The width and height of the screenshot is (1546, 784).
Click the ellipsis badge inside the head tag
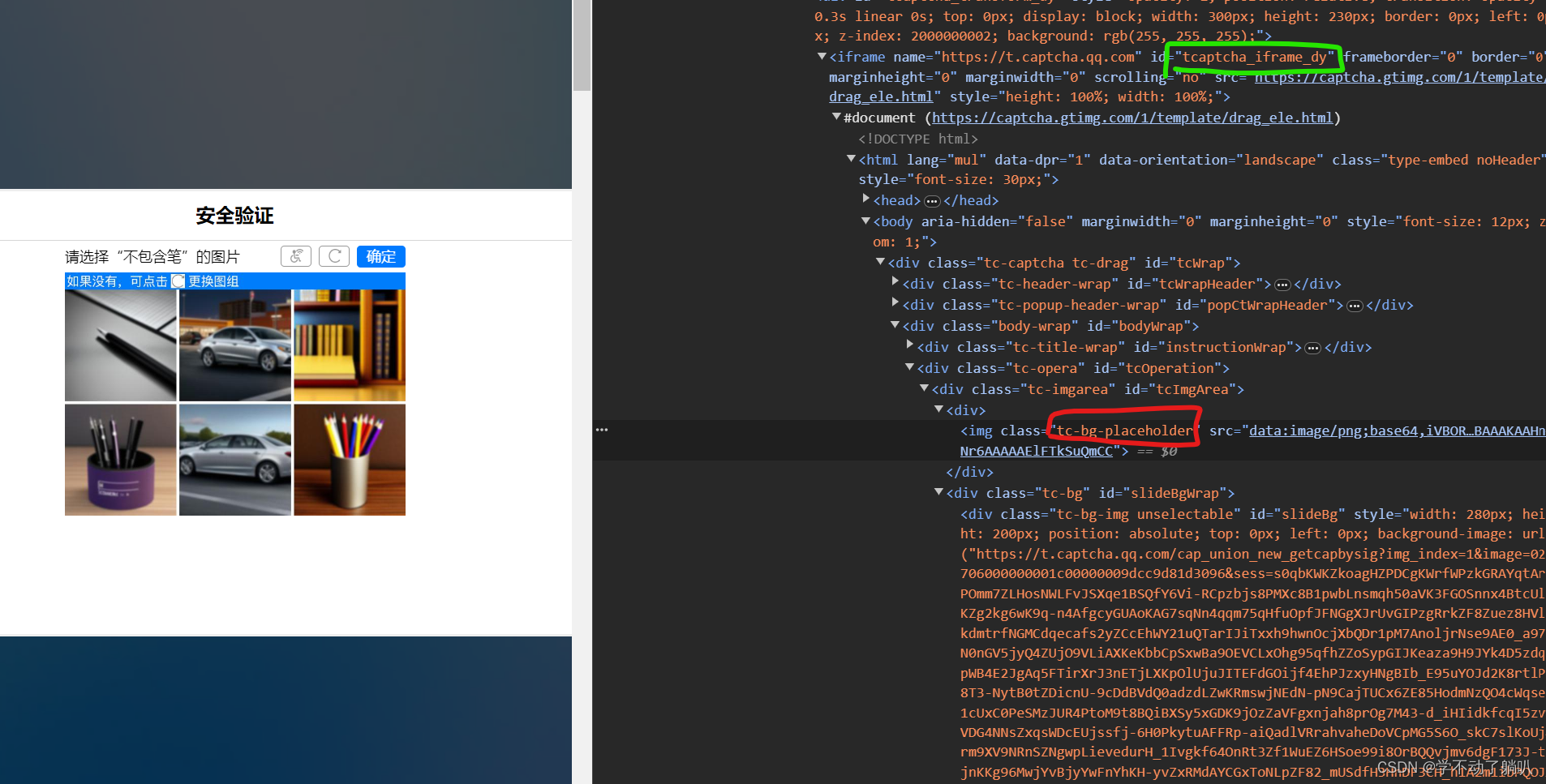(x=932, y=201)
